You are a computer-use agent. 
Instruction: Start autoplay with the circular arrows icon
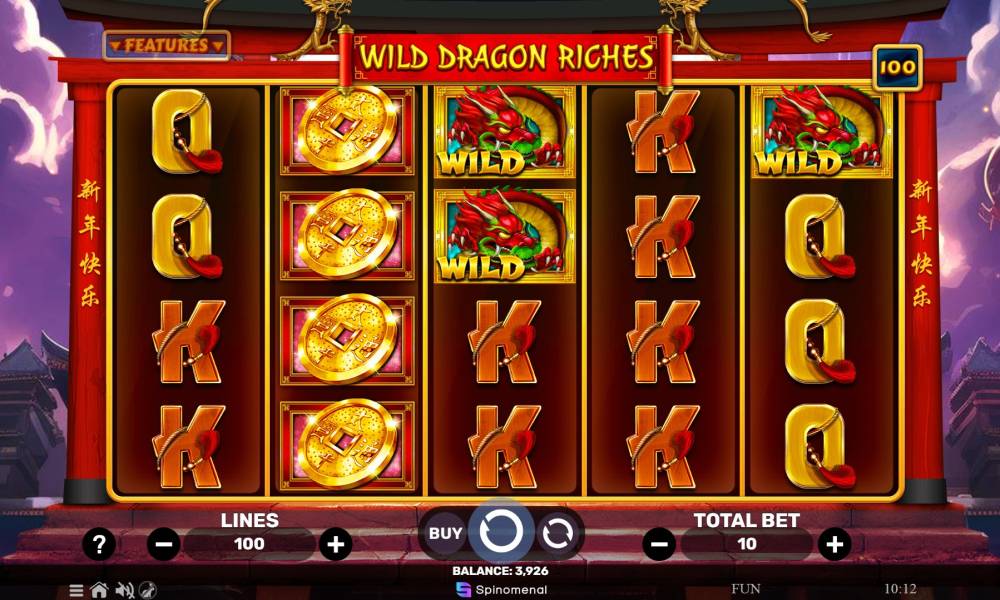[x=558, y=533]
